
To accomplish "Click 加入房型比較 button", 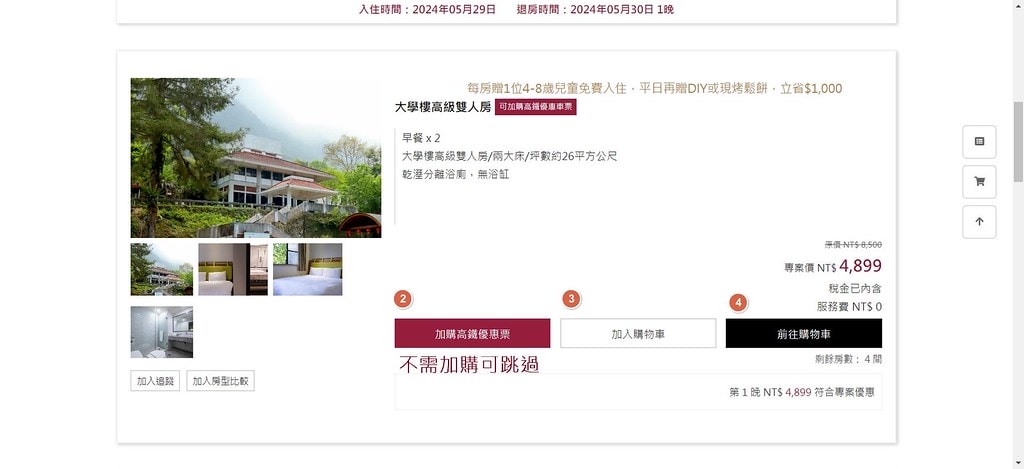I will coord(220,381).
